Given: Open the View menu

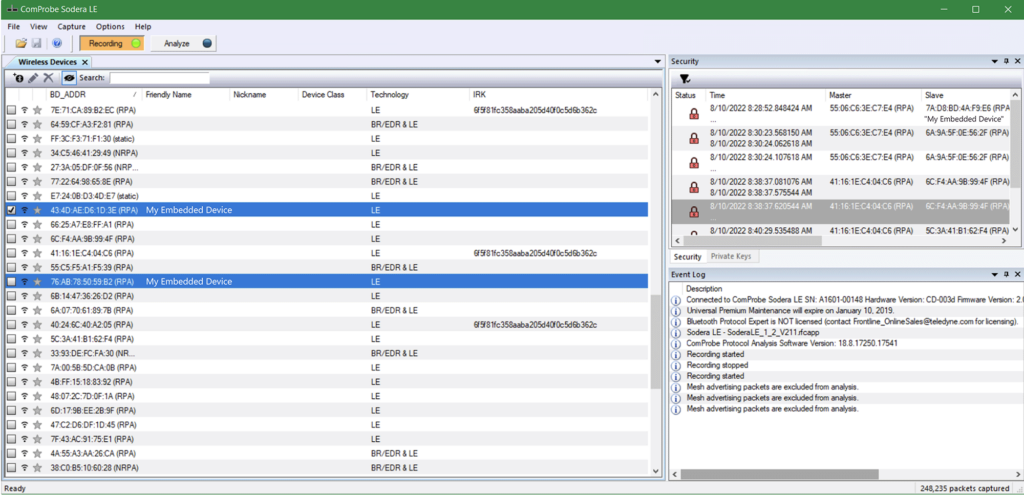Looking at the screenshot, I should [x=39, y=27].
